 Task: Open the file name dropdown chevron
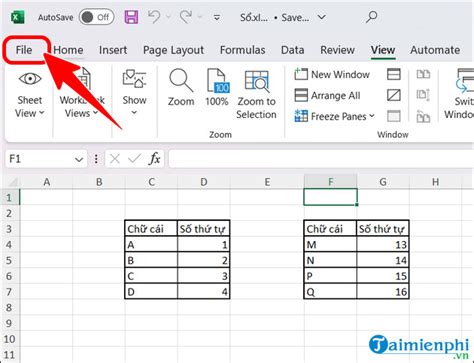pos(321,17)
